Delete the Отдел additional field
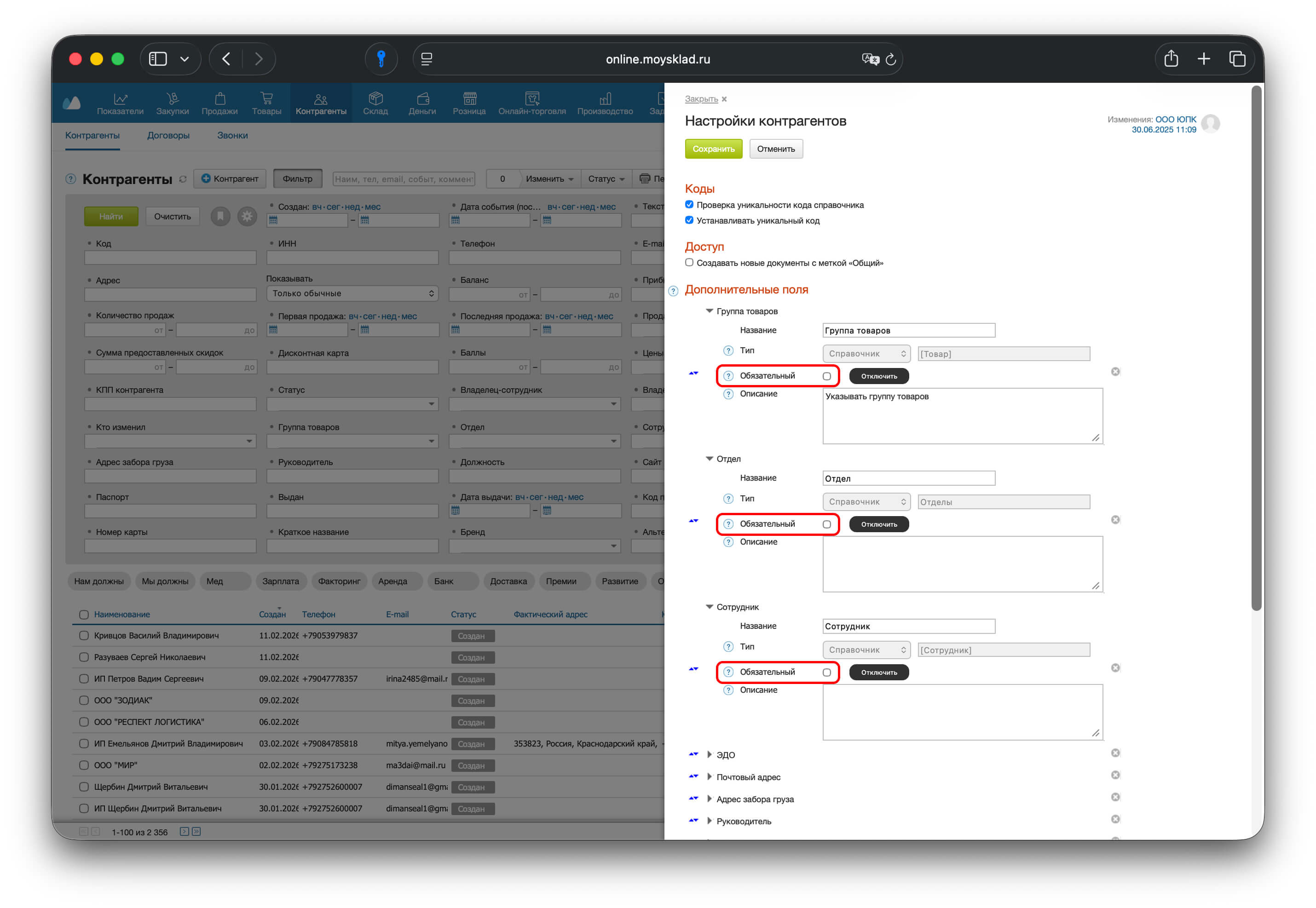 click(x=1115, y=519)
